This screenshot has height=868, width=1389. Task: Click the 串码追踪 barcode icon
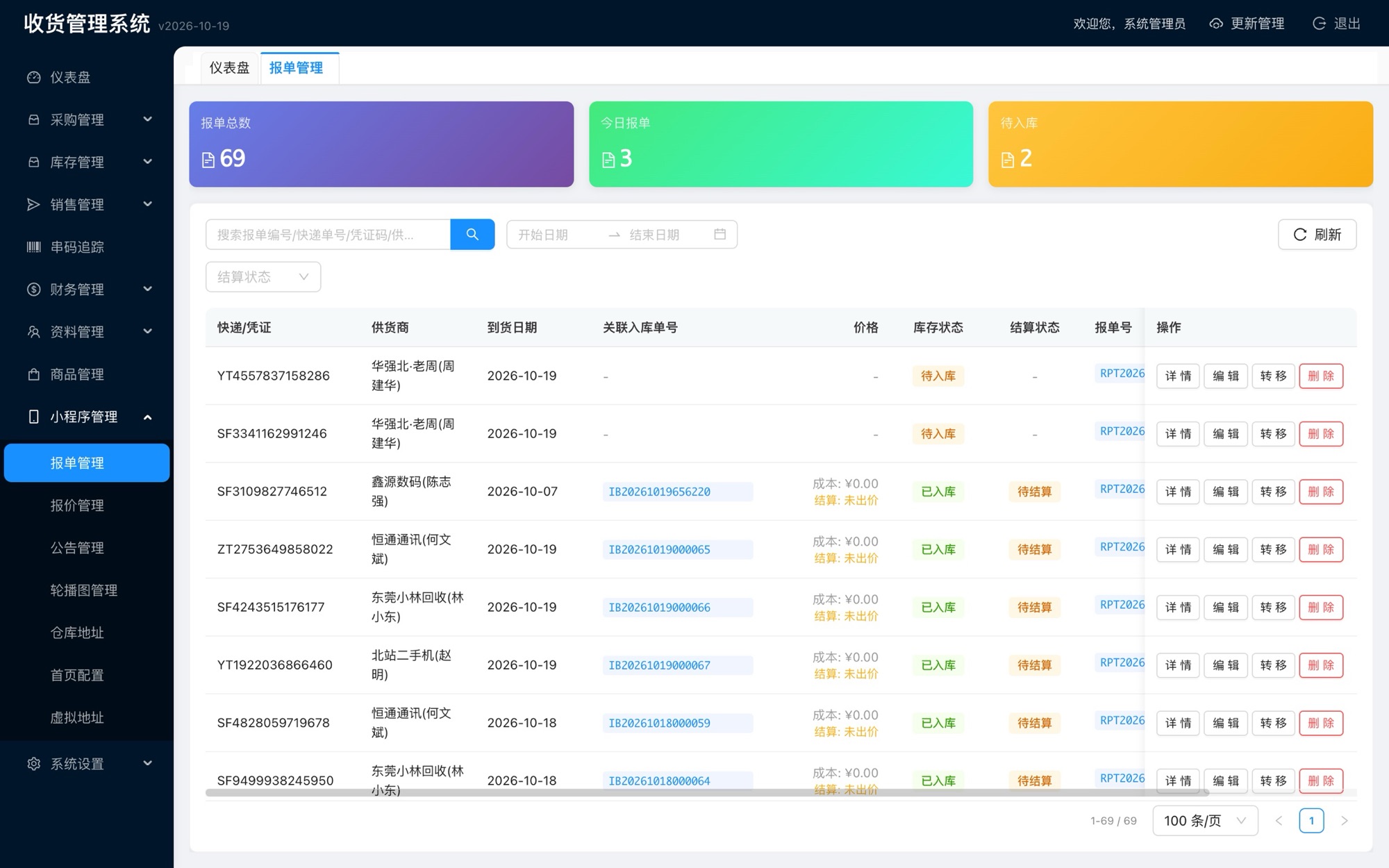pos(33,247)
